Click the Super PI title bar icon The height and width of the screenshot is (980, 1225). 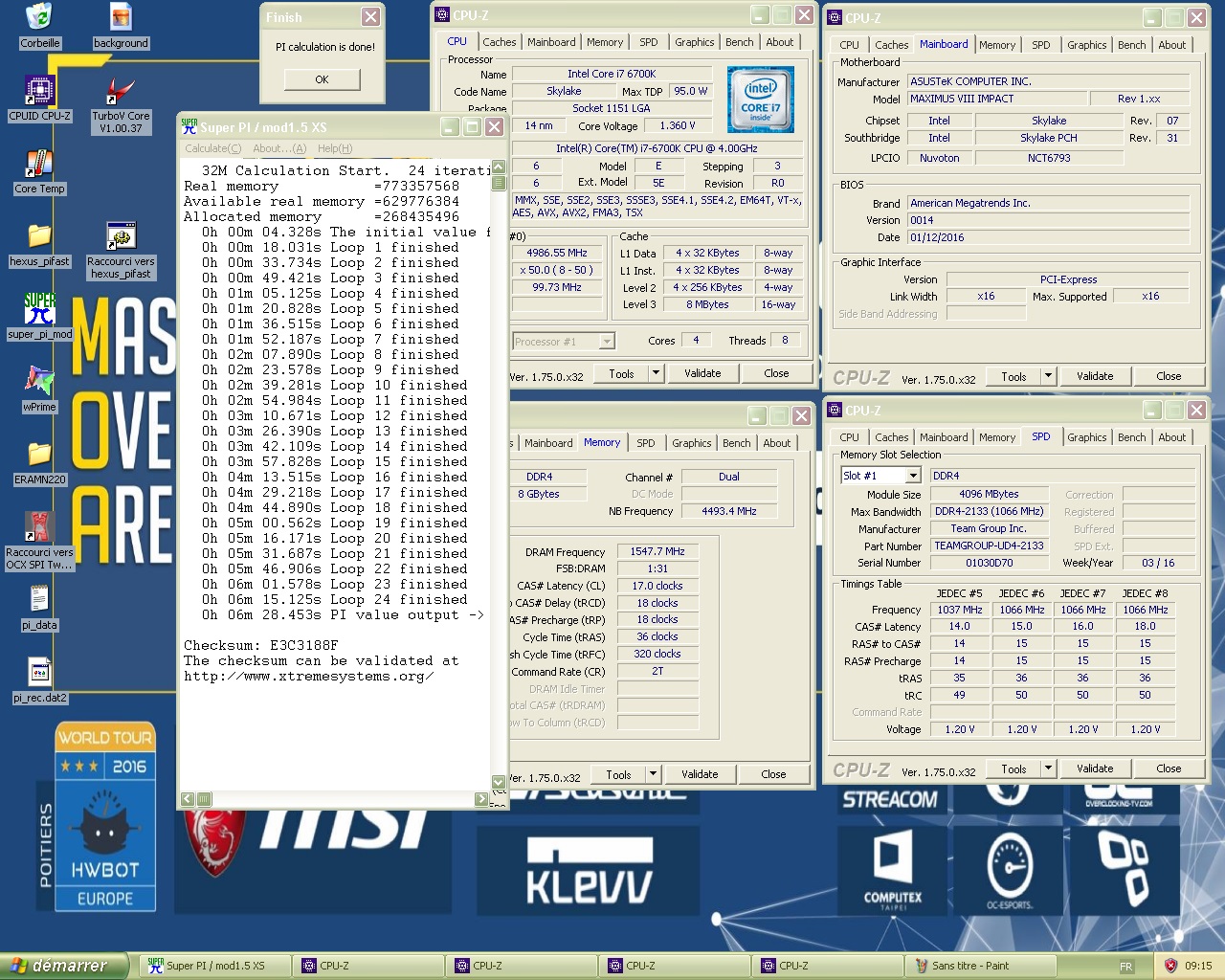tap(189, 126)
